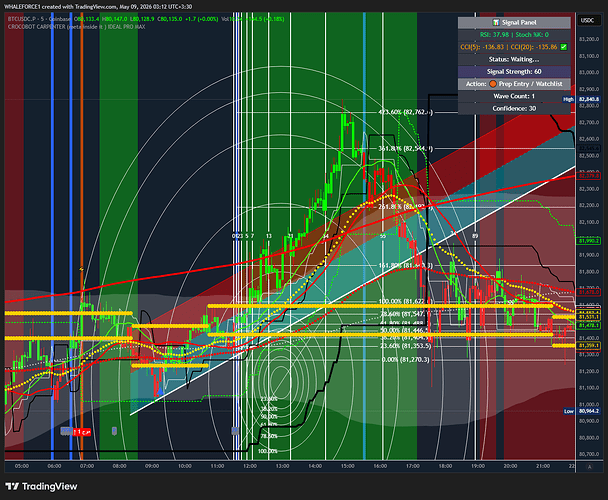Image resolution: width=608 pixels, height=500 pixels.
Task: Click the Fibonacci time zone label '89'
Action: (x=475, y=236)
